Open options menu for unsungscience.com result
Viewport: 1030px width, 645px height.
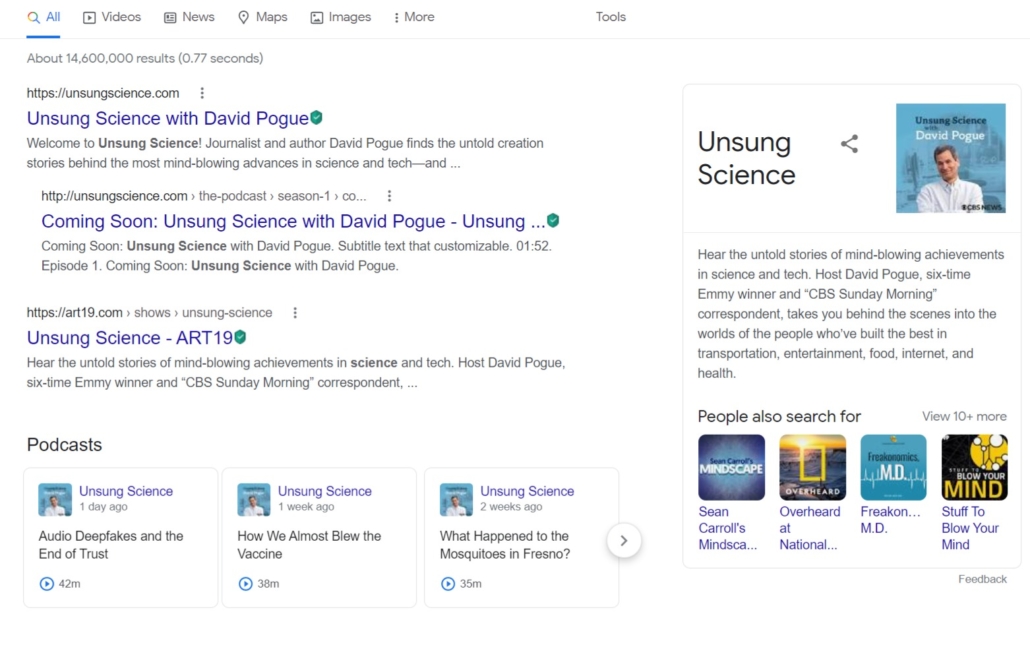coord(202,93)
